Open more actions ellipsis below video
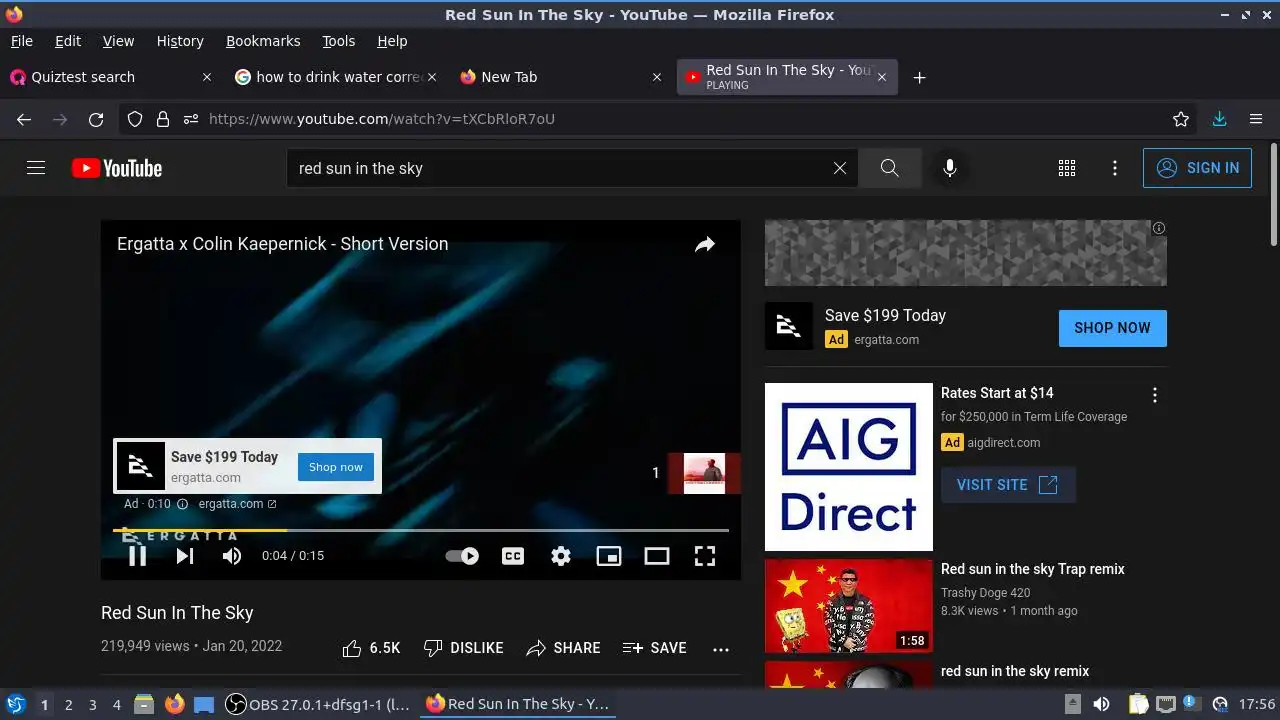The width and height of the screenshot is (1280, 720). point(721,649)
